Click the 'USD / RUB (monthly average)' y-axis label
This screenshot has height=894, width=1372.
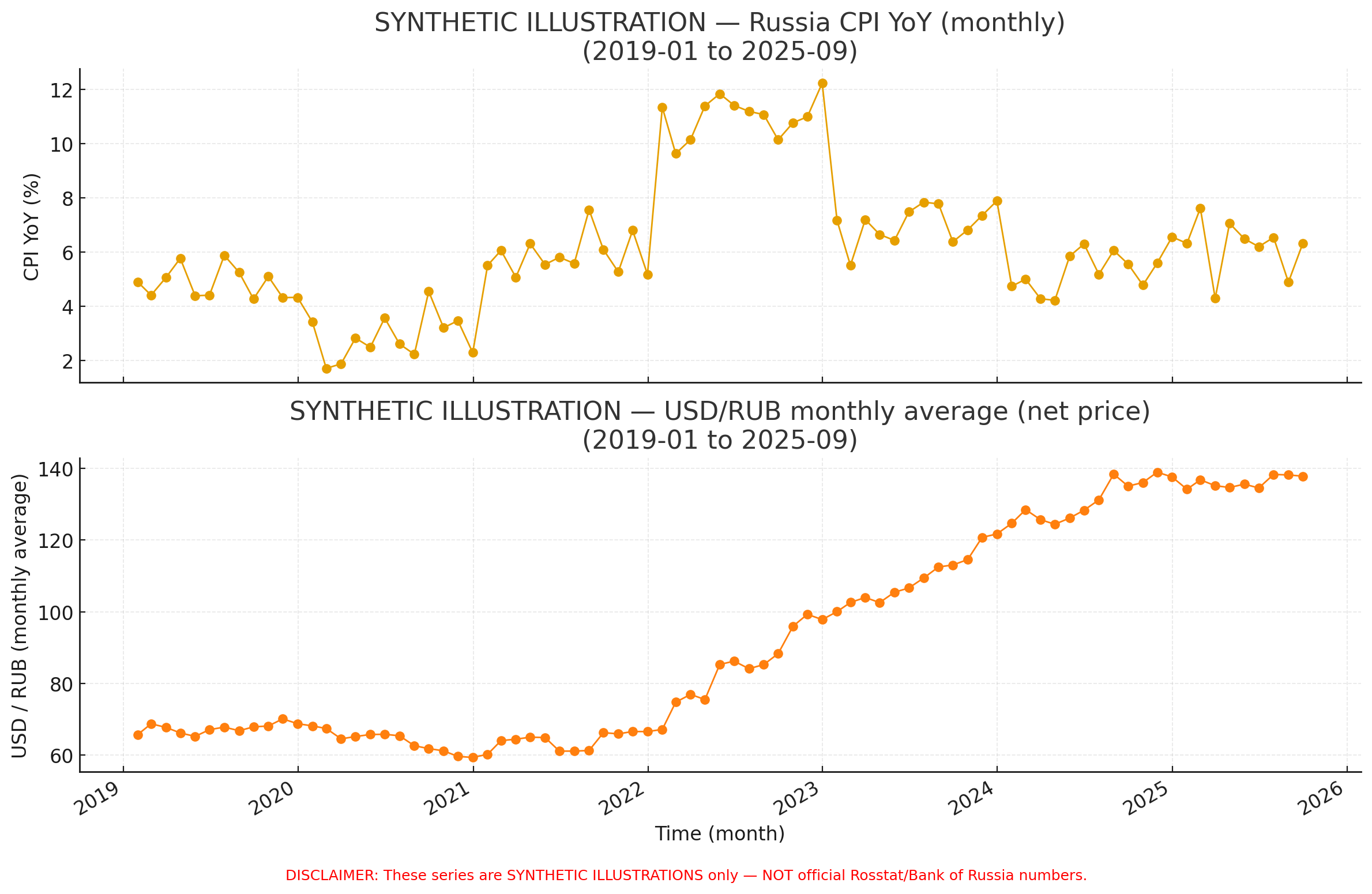pyautogui.click(x=20, y=615)
